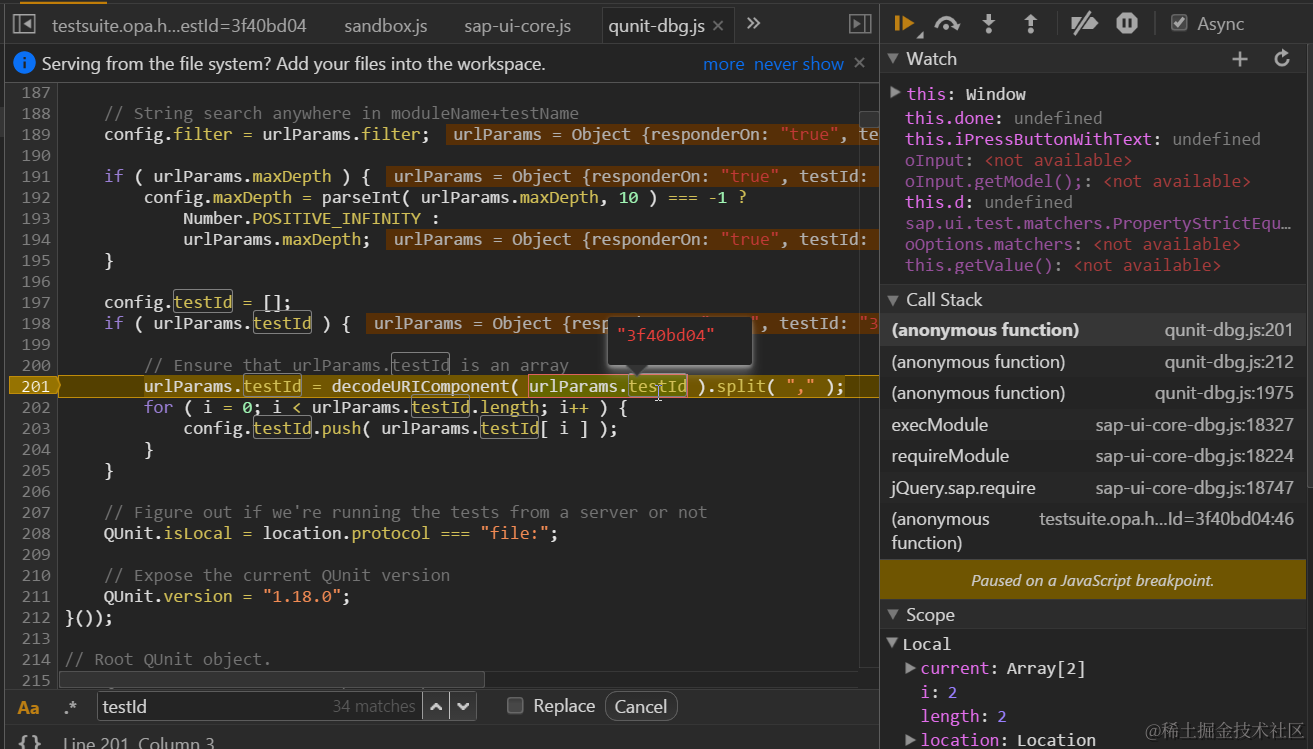The height and width of the screenshot is (749, 1313).
Task: Expand the 'this: Window' watch entry
Action: click(895, 93)
